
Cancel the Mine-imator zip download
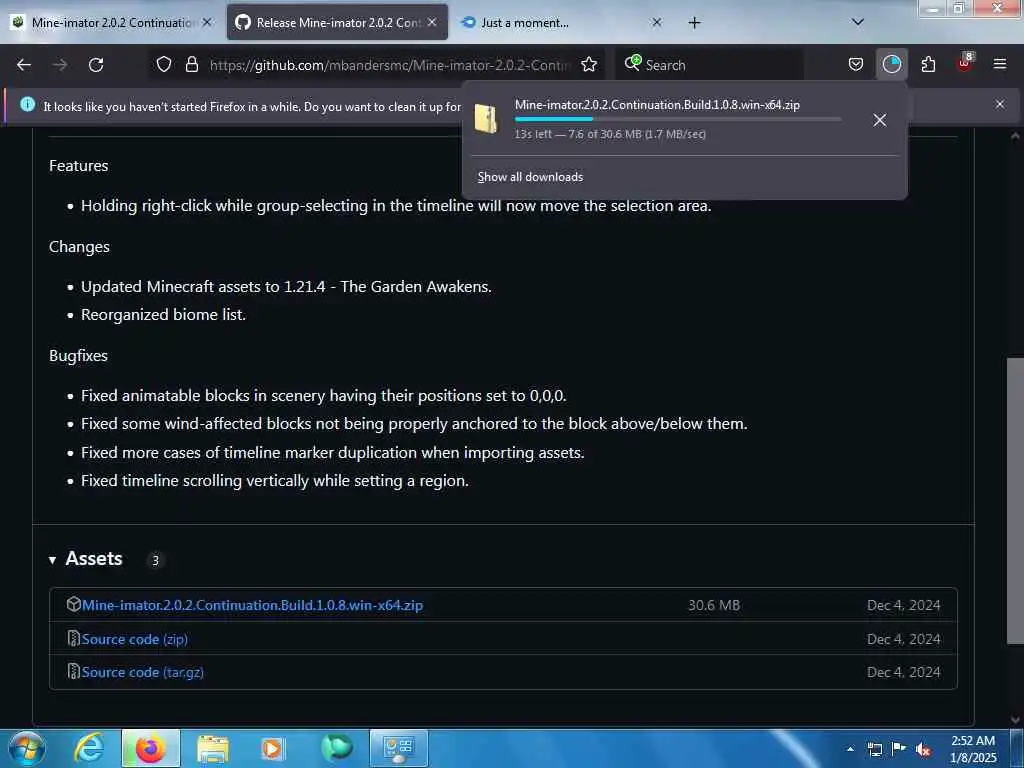point(880,120)
